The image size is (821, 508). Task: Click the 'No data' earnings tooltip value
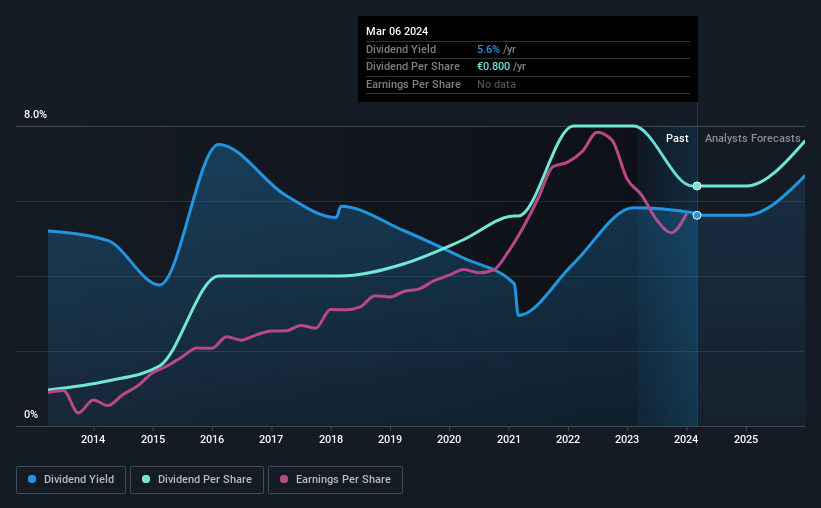coord(496,84)
